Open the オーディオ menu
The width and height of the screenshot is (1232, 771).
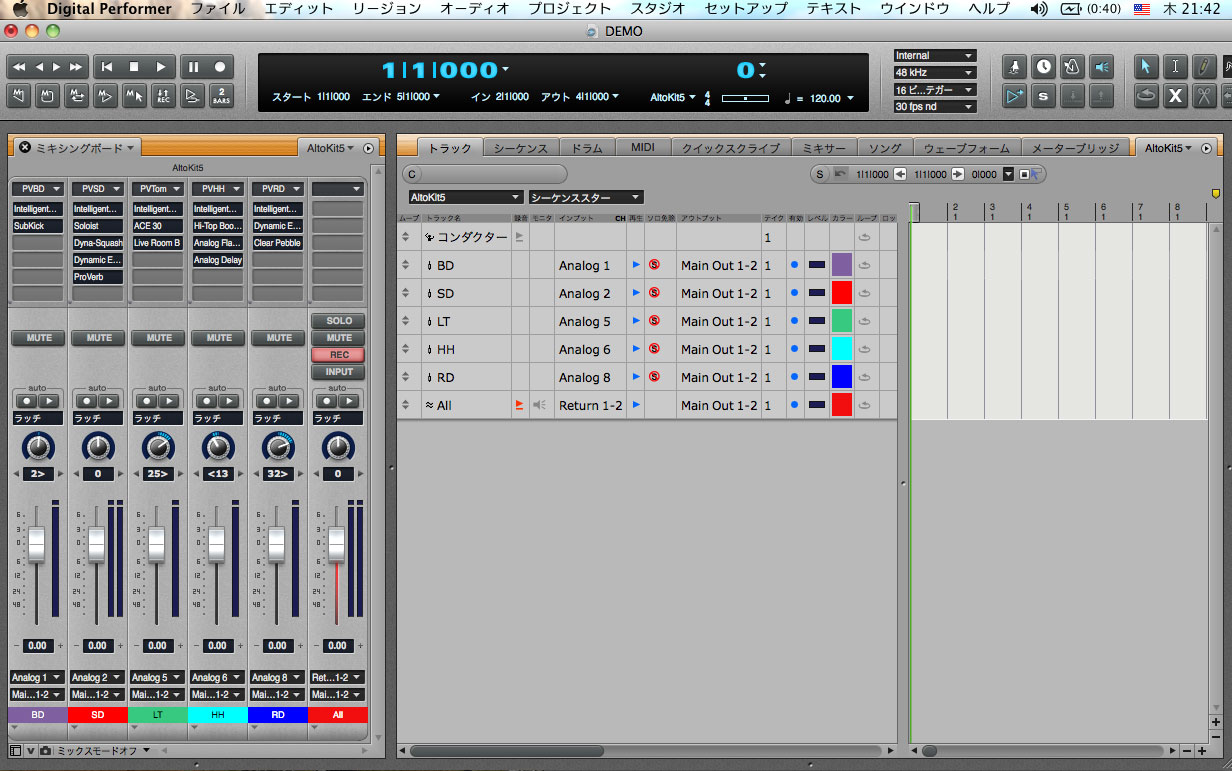(475, 9)
